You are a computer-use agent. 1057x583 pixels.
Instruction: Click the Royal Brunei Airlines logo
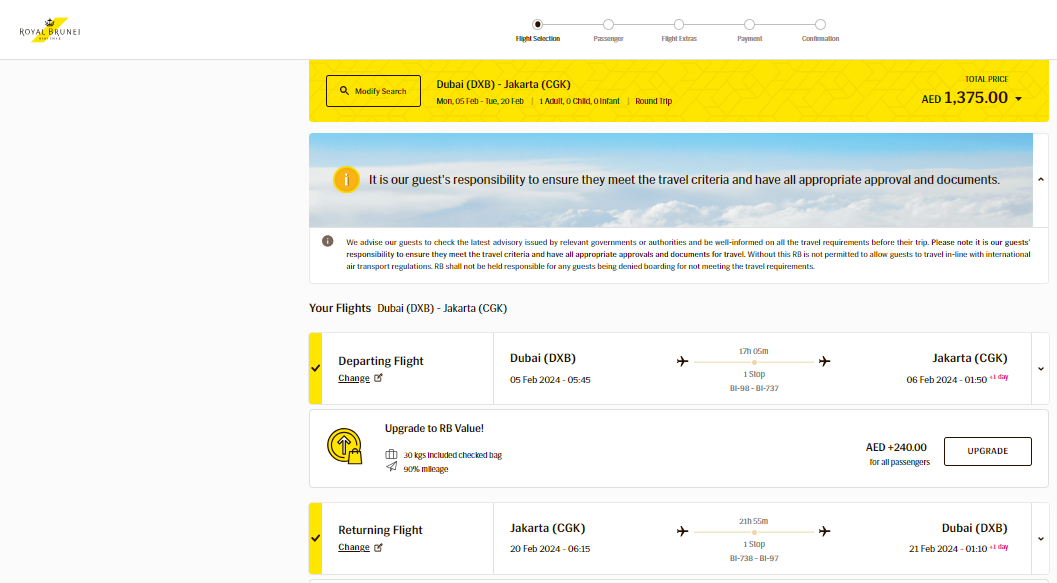[50, 30]
